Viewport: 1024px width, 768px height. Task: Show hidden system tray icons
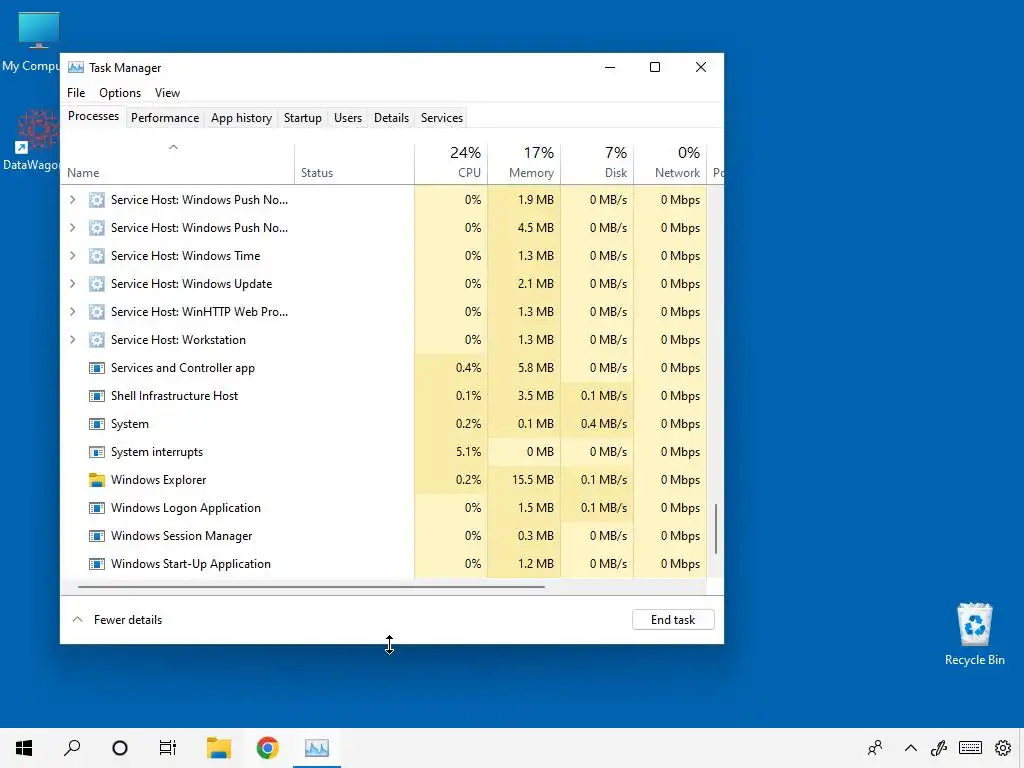(x=910, y=748)
